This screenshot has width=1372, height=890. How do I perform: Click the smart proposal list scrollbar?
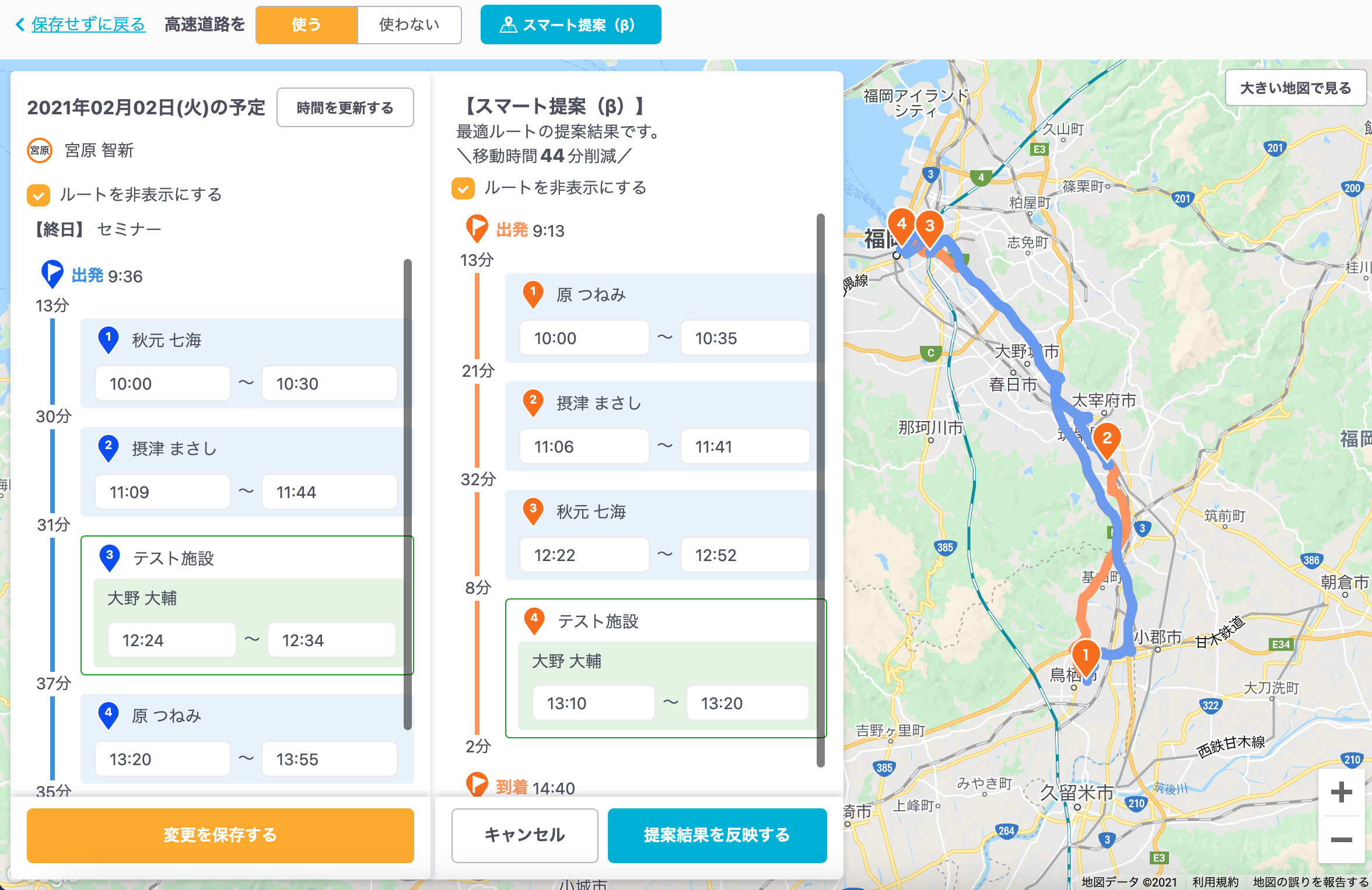pyautogui.click(x=820, y=490)
